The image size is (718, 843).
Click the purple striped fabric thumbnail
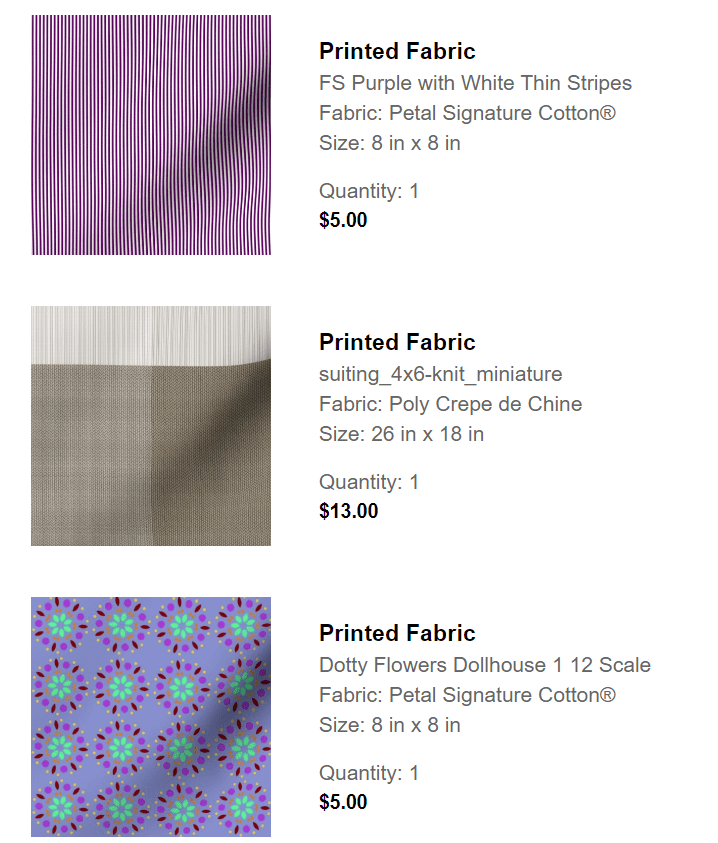point(151,135)
